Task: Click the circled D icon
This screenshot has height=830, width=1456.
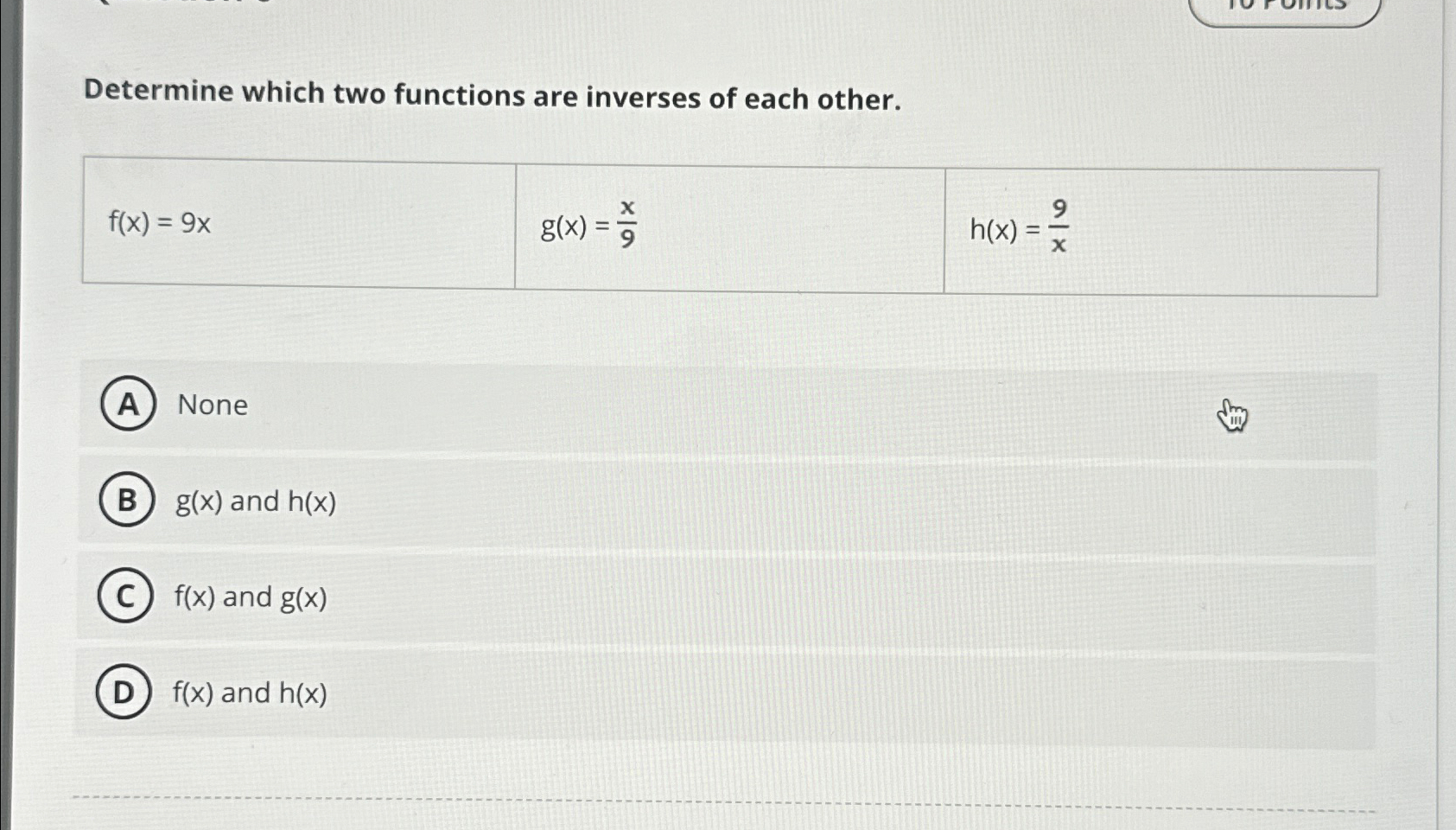Action: coord(126,691)
